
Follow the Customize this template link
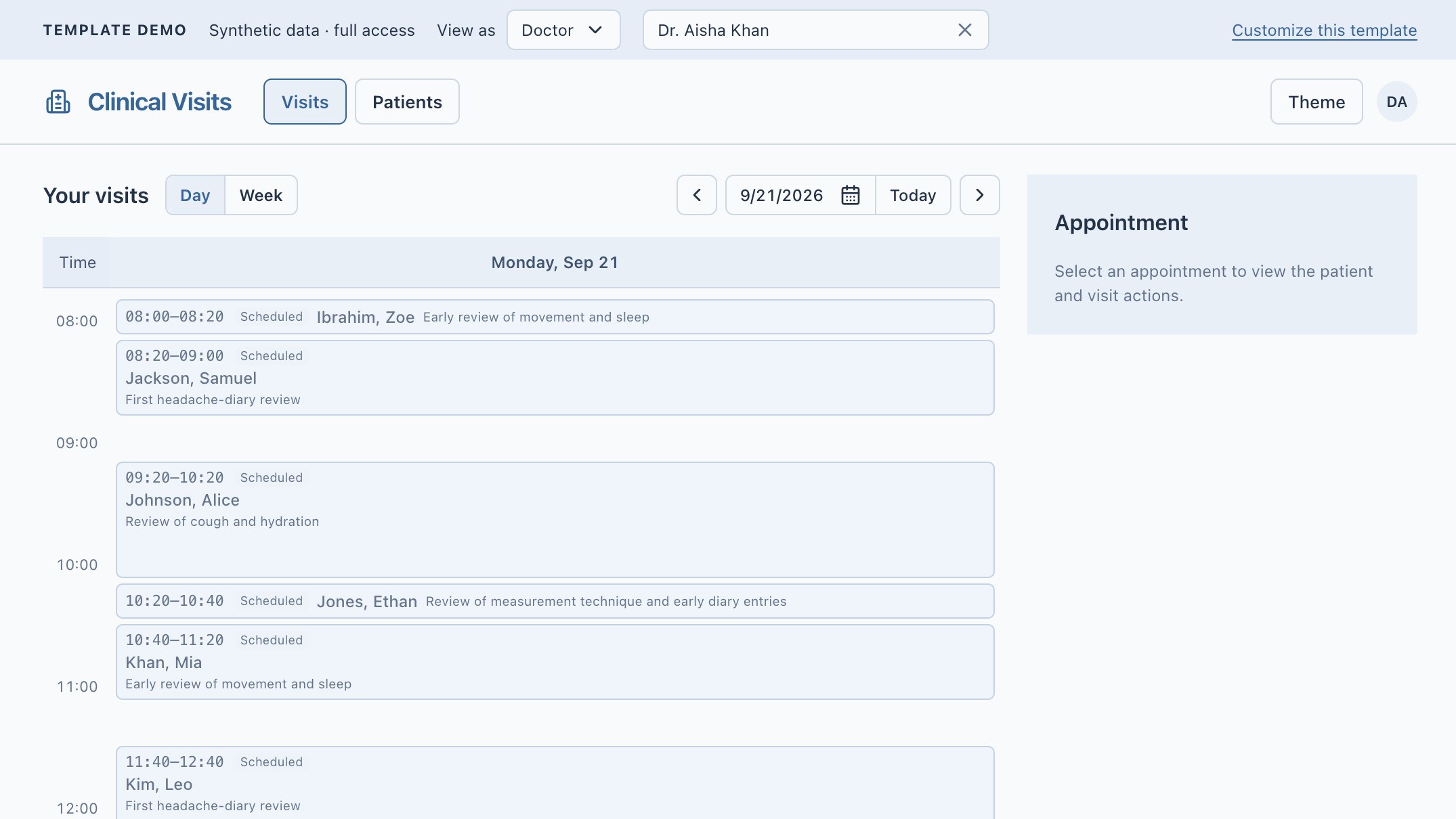(1325, 30)
